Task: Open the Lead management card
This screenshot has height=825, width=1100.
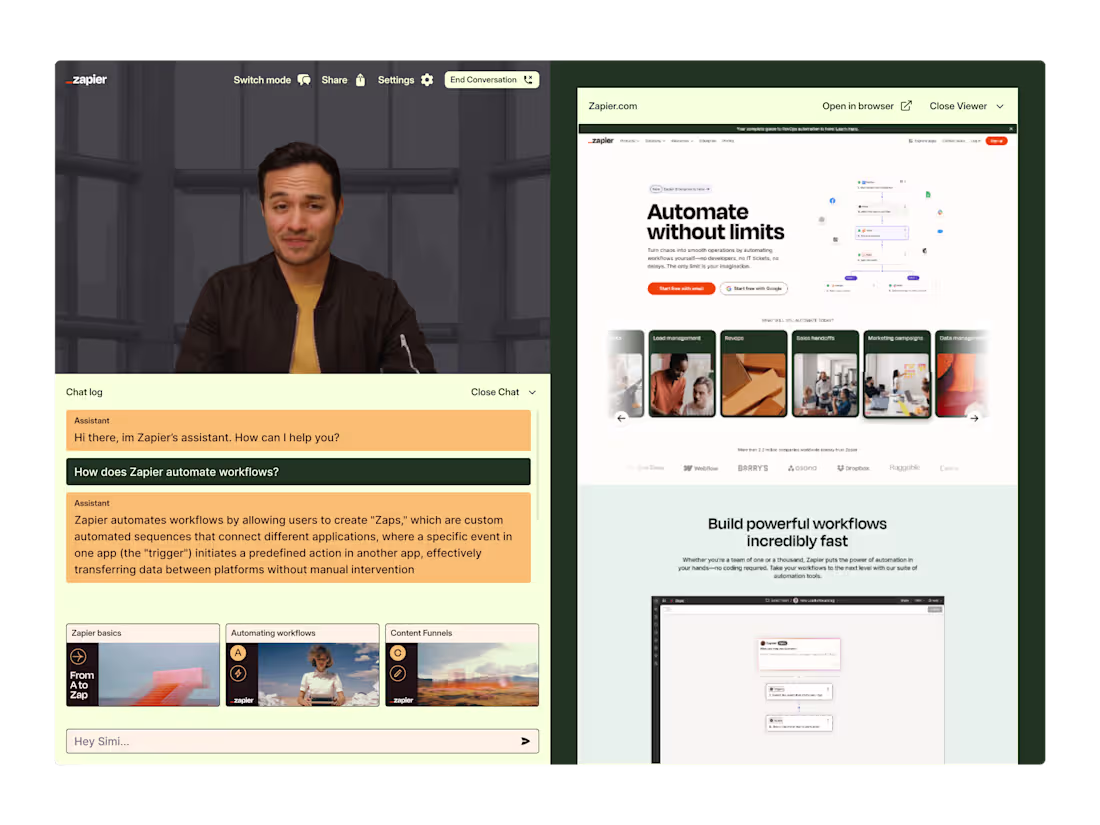Action: pos(682,374)
